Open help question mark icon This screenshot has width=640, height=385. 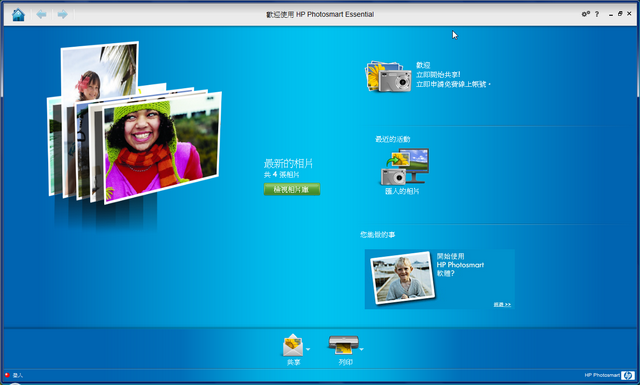(x=597, y=14)
